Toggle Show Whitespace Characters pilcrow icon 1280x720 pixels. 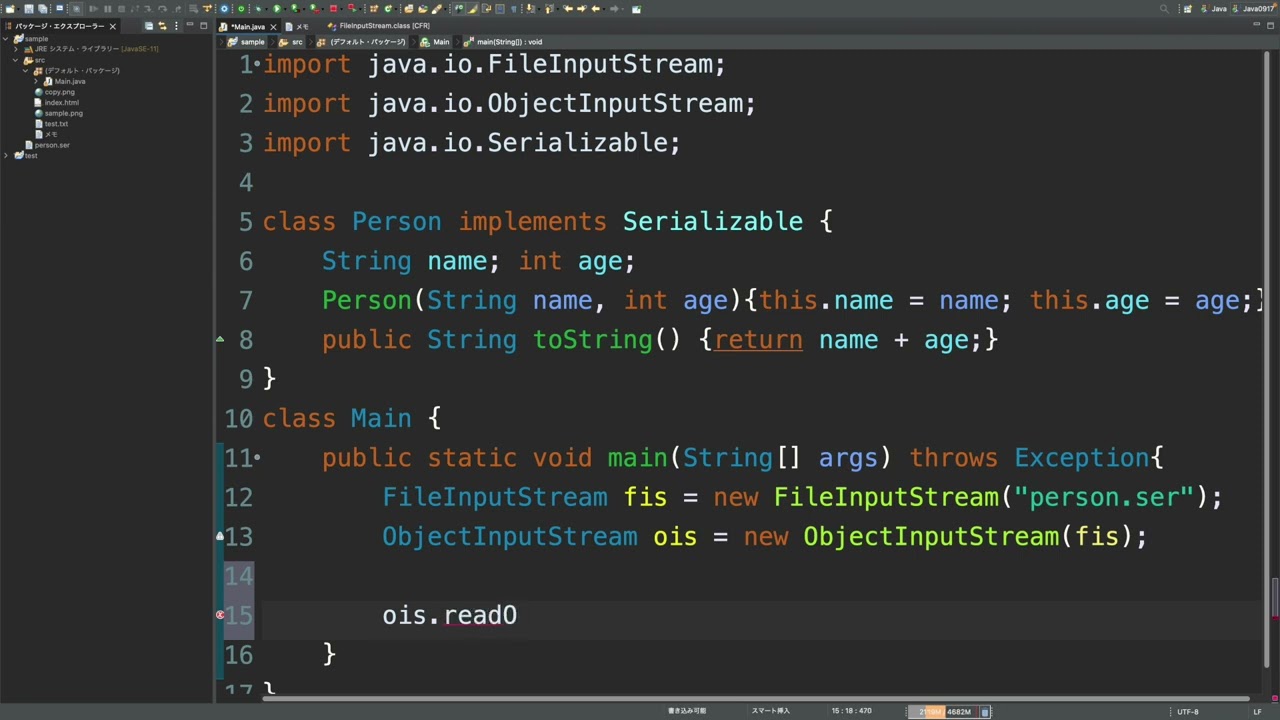point(513,9)
